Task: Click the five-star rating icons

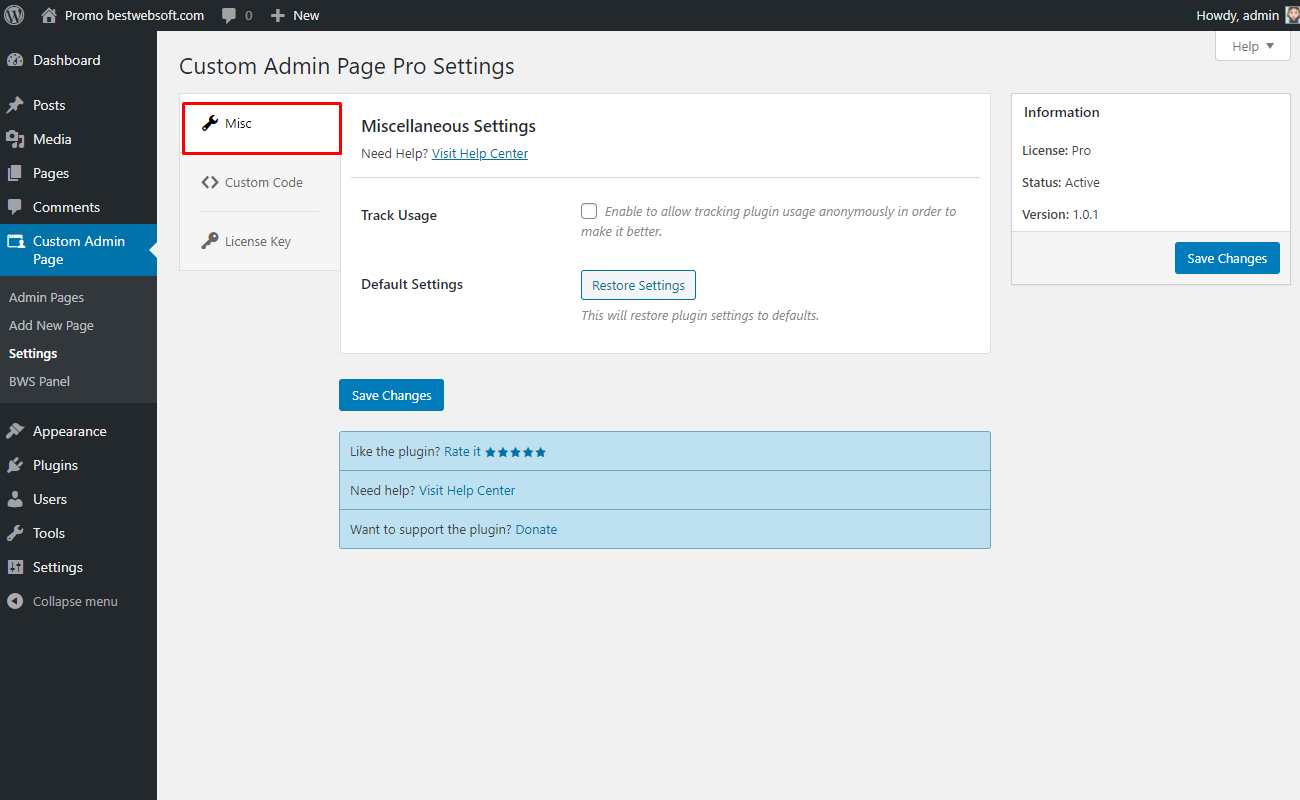Action: (516, 452)
